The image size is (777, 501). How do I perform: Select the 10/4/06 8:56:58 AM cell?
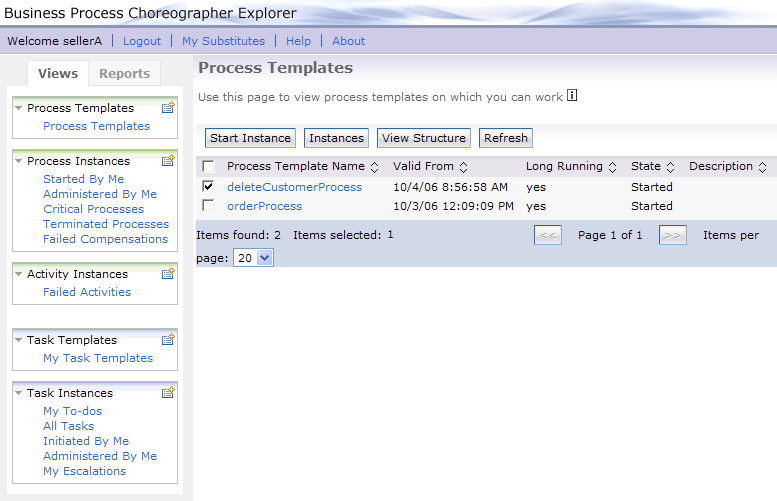click(x=450, y=187)
